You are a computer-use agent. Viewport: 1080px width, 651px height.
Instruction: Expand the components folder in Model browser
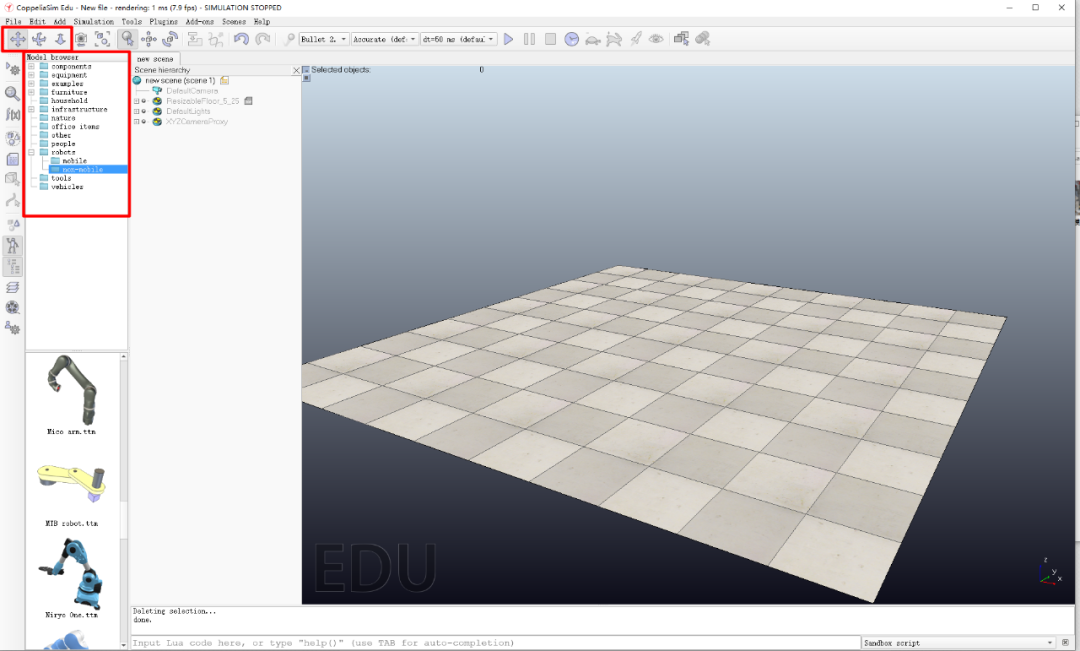[31, 67]
